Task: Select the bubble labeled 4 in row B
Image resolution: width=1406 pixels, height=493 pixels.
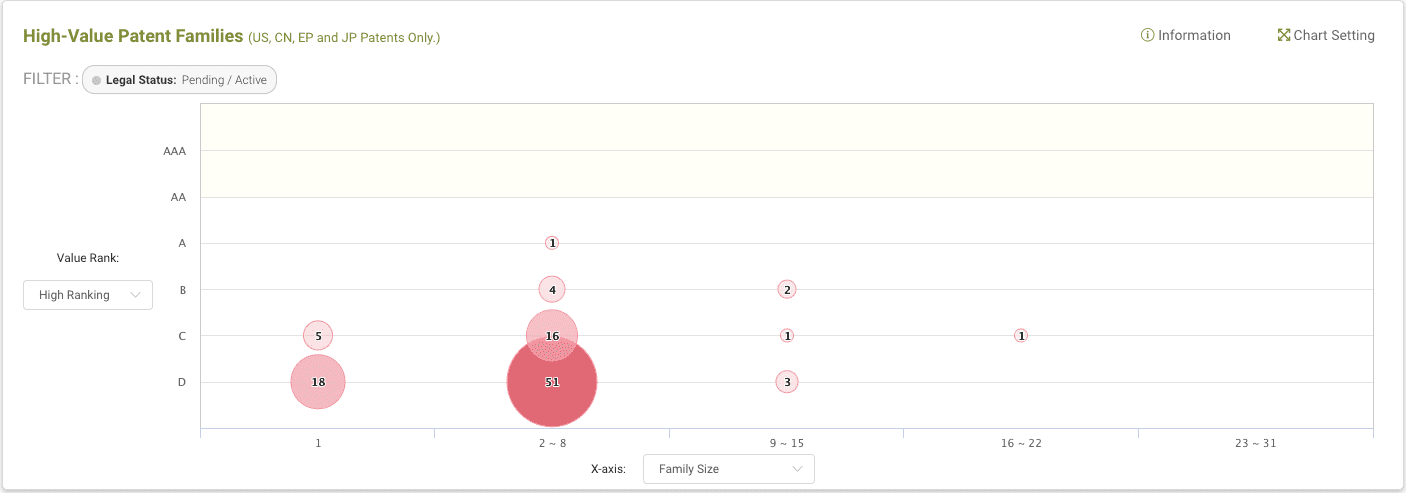Action: pyautogui.click(x=552, y=290)
